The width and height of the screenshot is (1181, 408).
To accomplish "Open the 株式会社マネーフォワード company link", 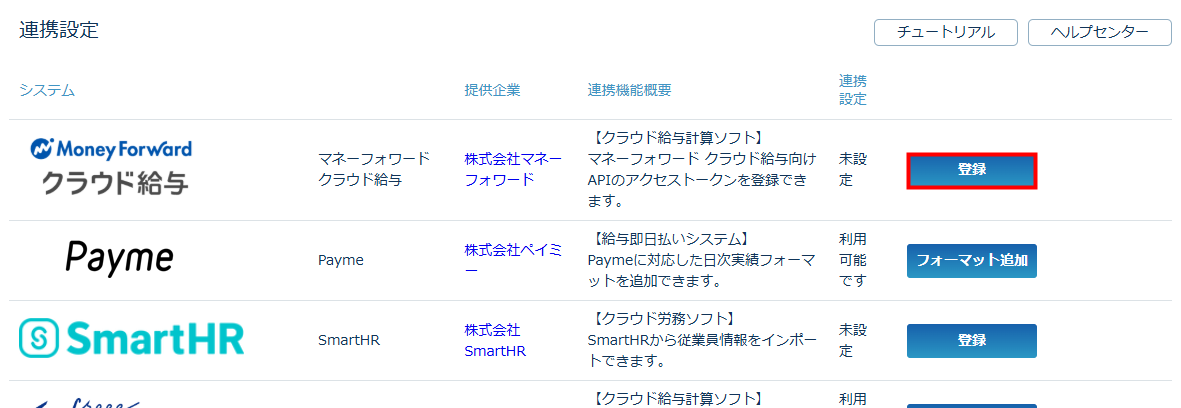I will pos(513,169).
